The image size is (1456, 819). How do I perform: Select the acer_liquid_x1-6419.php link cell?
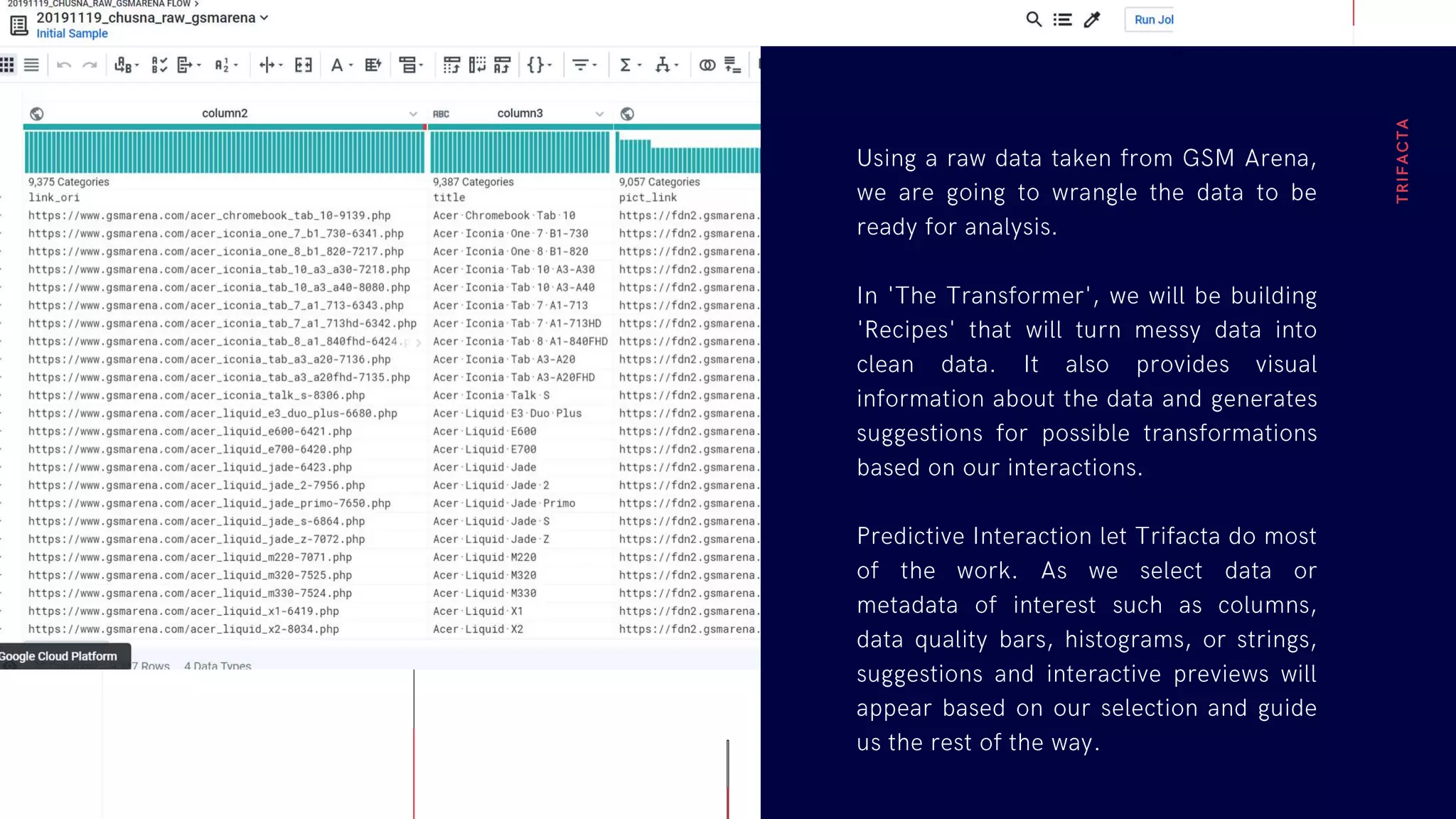tap(183, 611)
